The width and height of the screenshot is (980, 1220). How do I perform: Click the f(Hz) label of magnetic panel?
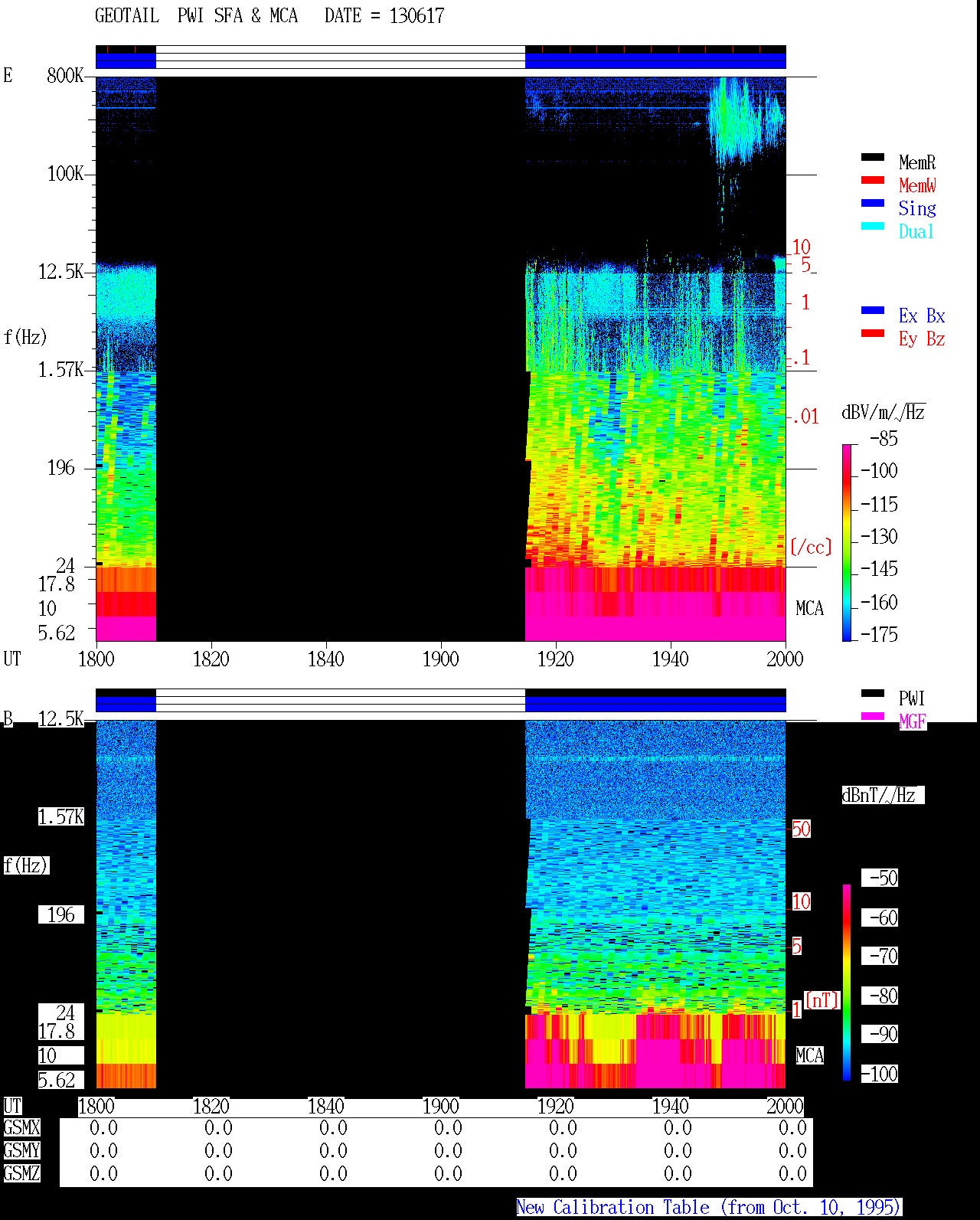[x=25, y=865]
